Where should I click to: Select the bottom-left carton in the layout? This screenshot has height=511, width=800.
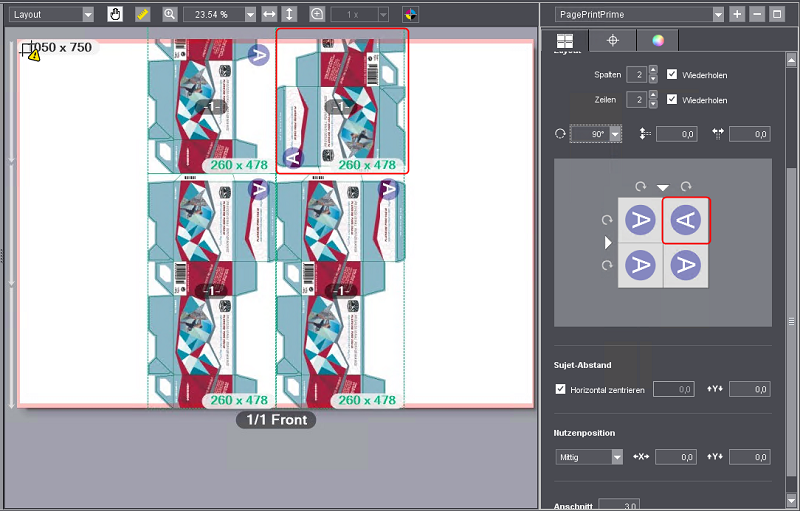coord(212,291)
